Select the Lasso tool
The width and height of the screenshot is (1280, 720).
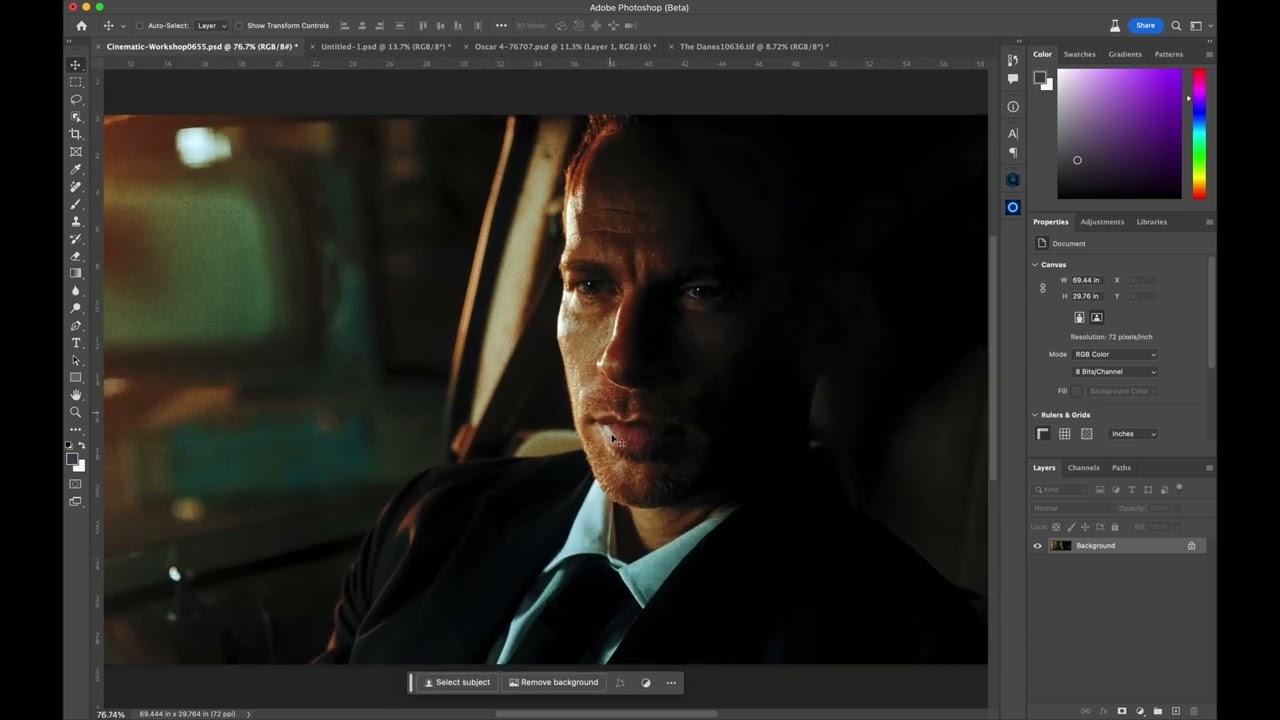[x=75, y=99]
